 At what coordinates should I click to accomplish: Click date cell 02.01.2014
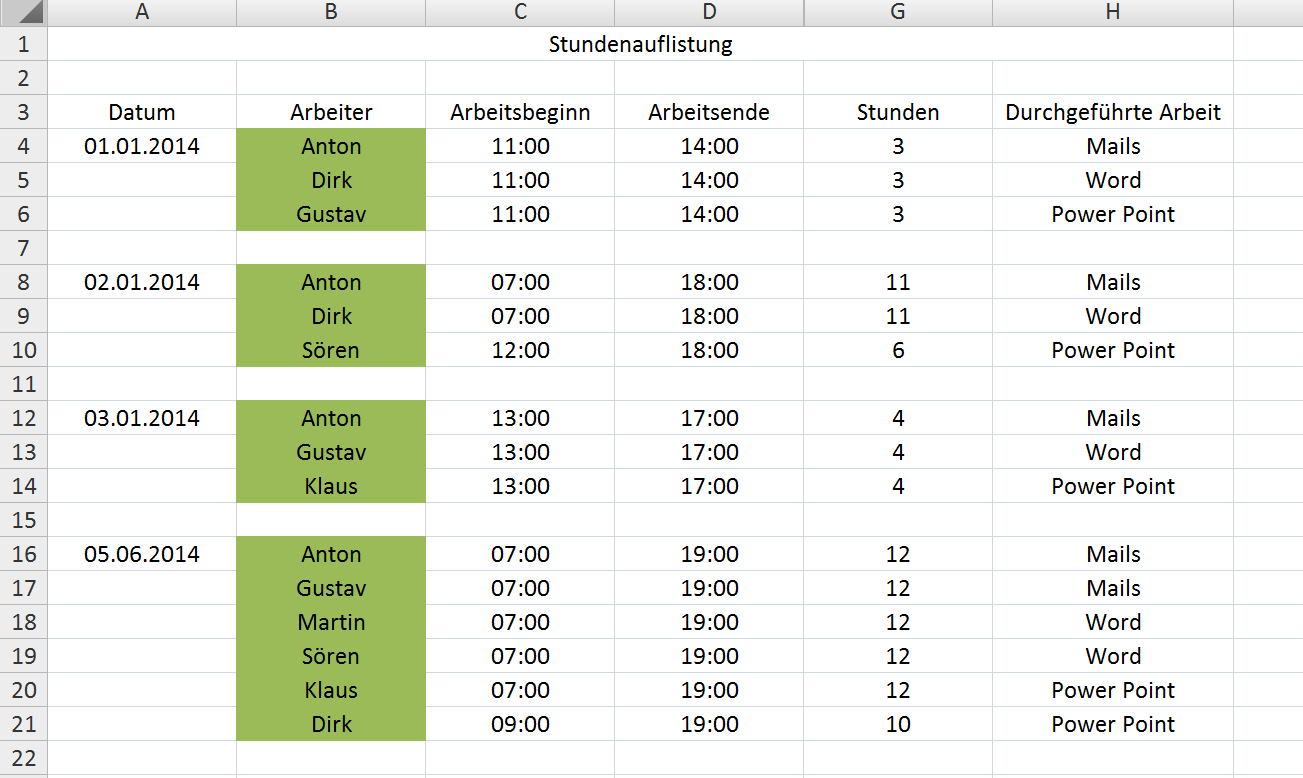pyautogui.click(x=142, y=282)
